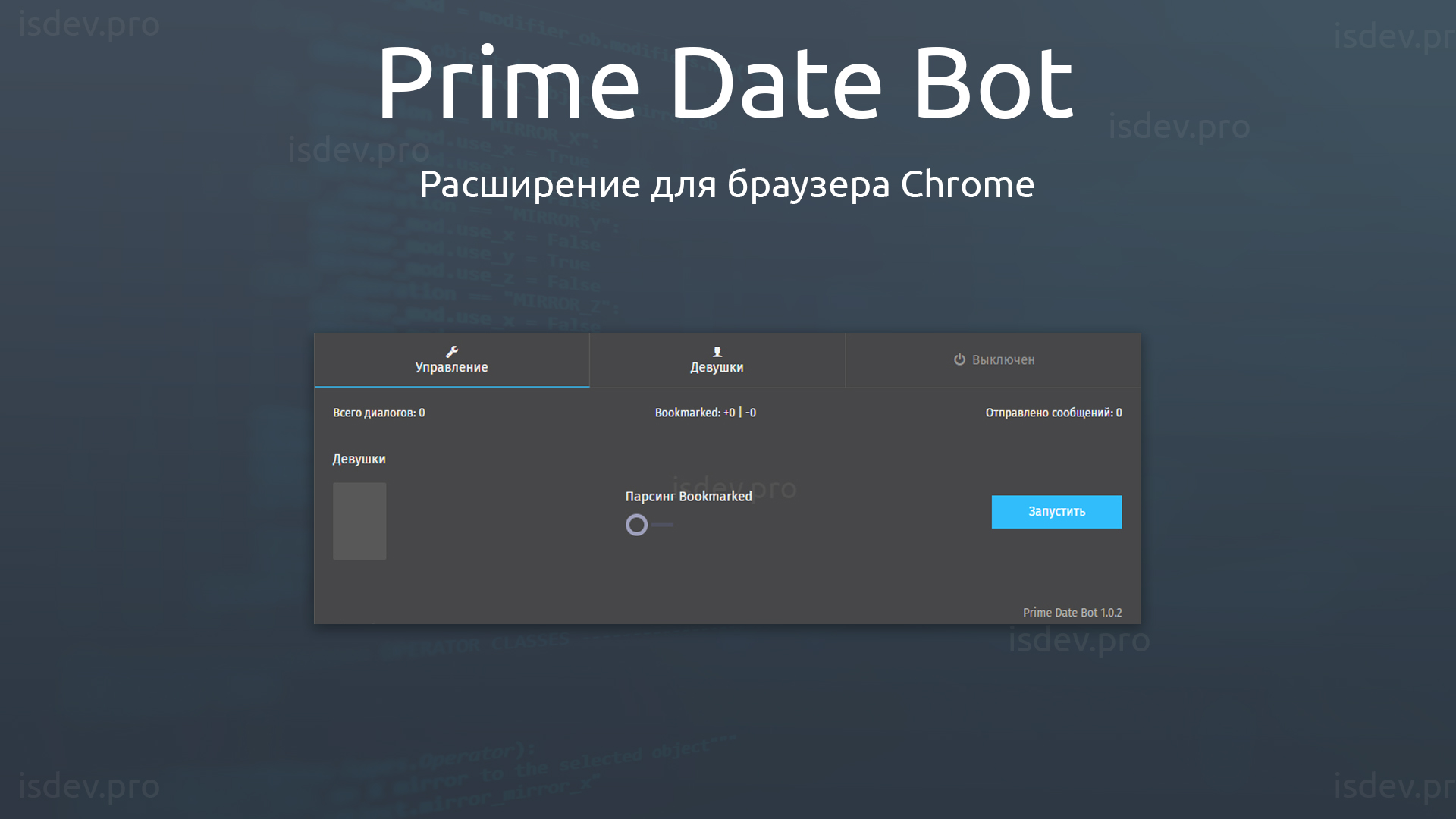Click the Выключен status label
This screenshot has width=1456, height=819.
tap(1003, 360)
